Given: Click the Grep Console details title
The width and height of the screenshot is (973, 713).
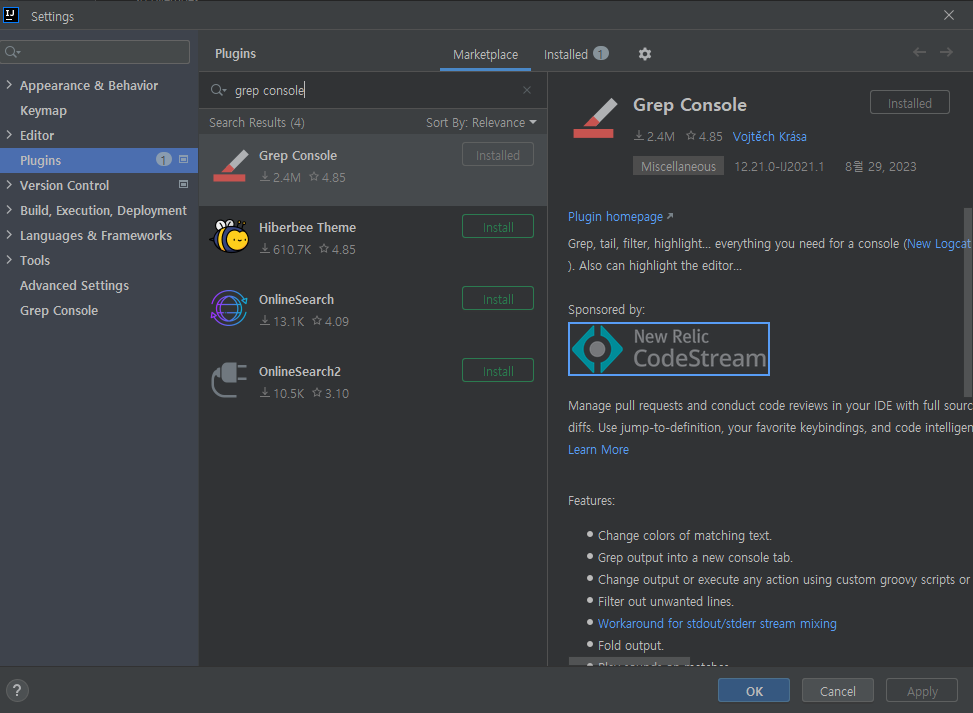Looking at the screenshot, I should pos(689,105).
